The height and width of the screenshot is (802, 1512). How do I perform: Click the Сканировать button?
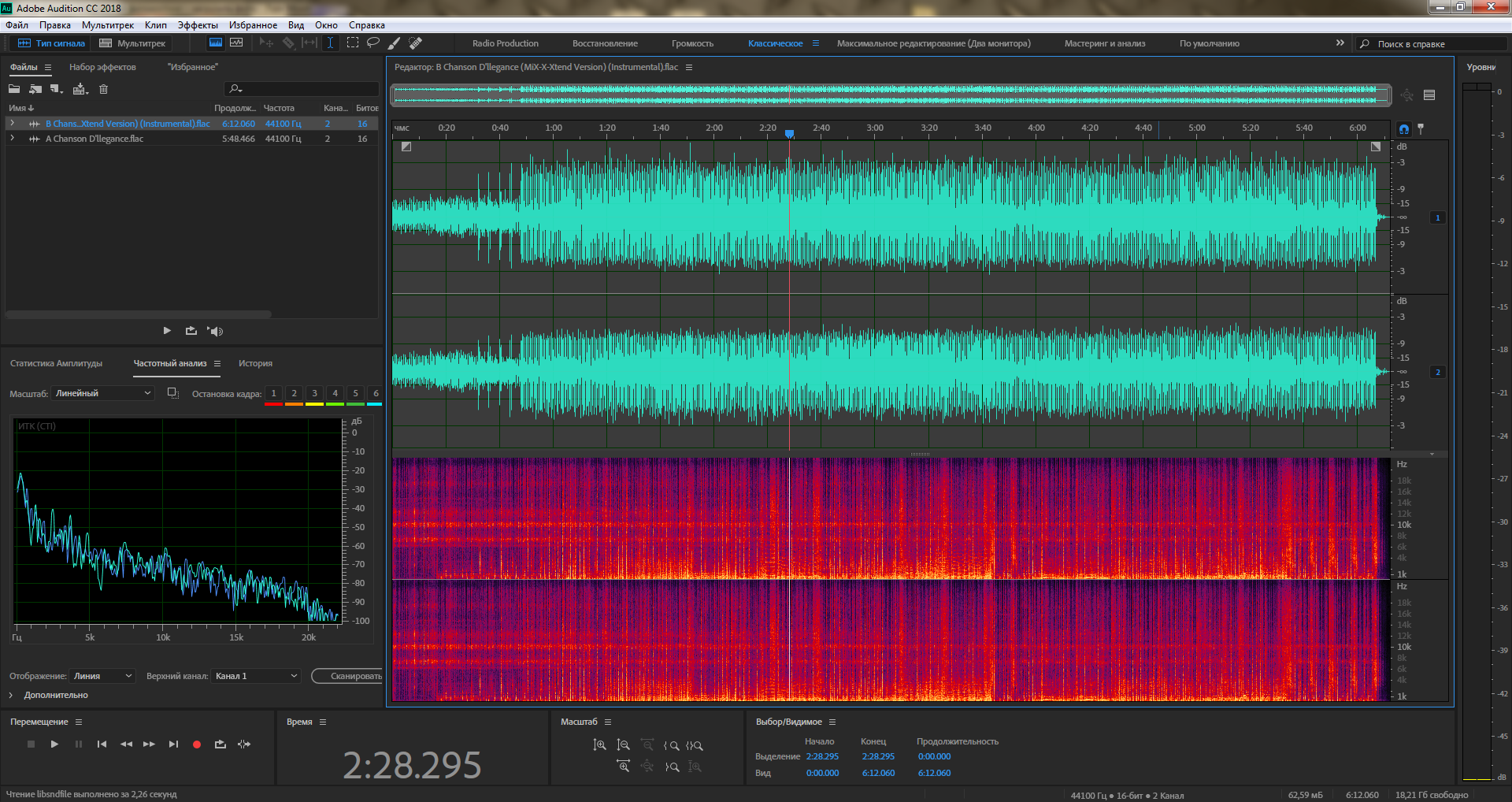coord(347,676)
